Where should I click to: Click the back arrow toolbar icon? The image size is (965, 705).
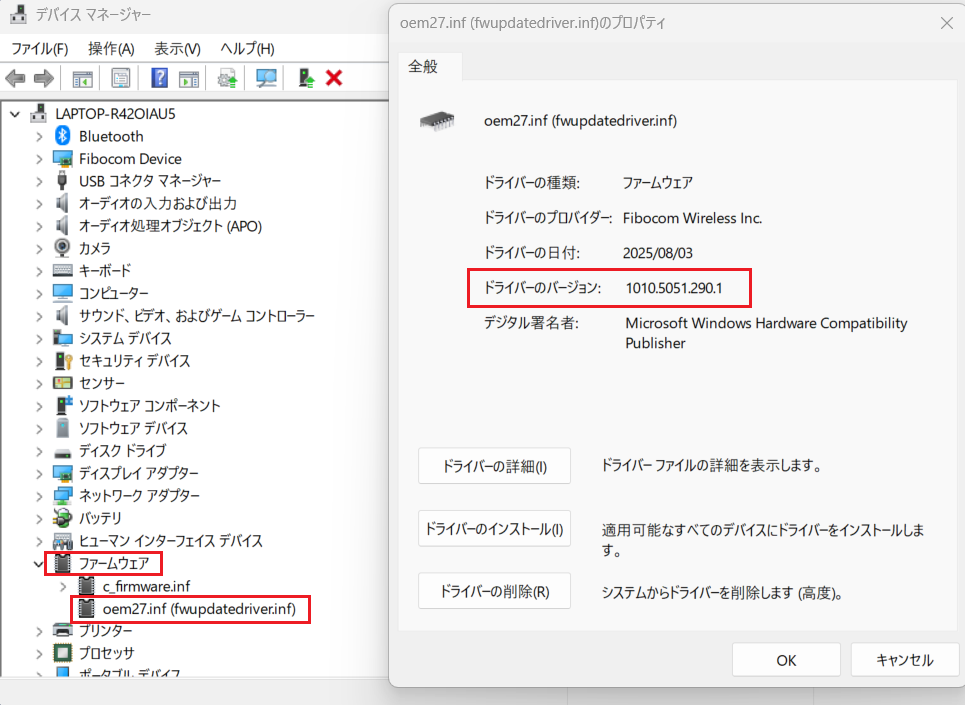(15, 78)
